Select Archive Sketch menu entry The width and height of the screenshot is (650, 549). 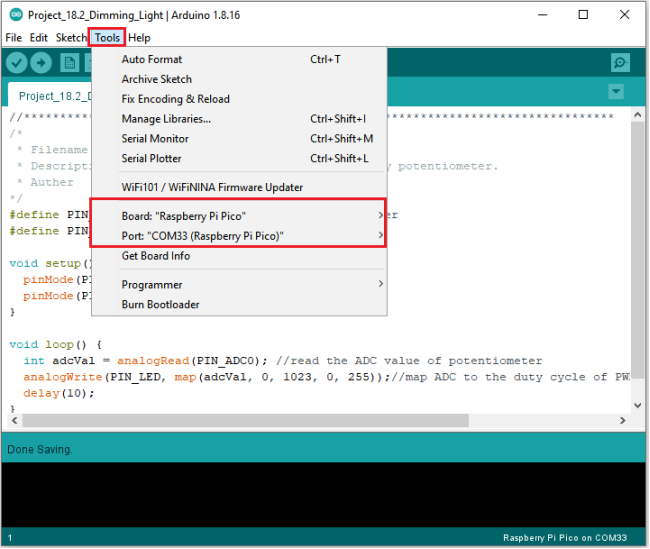239,79
